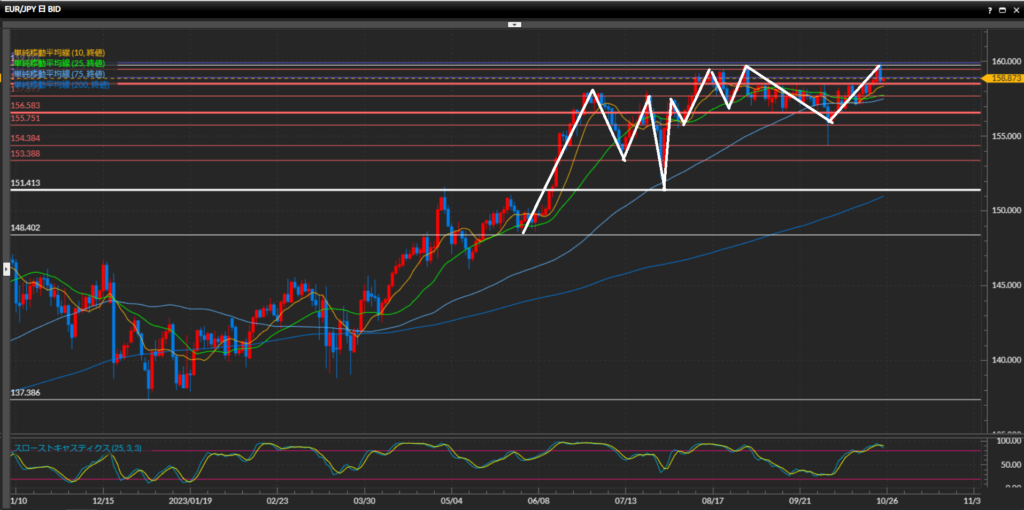This screenshot has width=1024, height=510.
Task: Select the horizontal line labeled 154.384
Action: (x=300, y=145)
